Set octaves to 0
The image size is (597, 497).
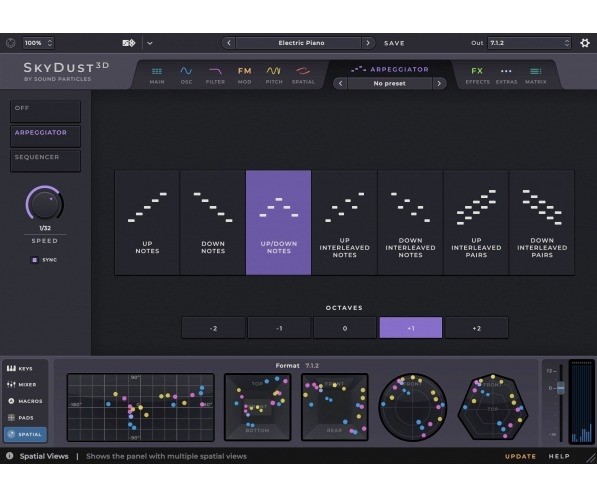click(345, 328)
